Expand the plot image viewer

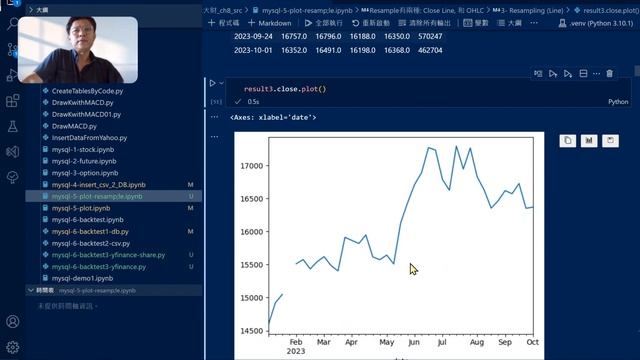(x=589, y=141)
